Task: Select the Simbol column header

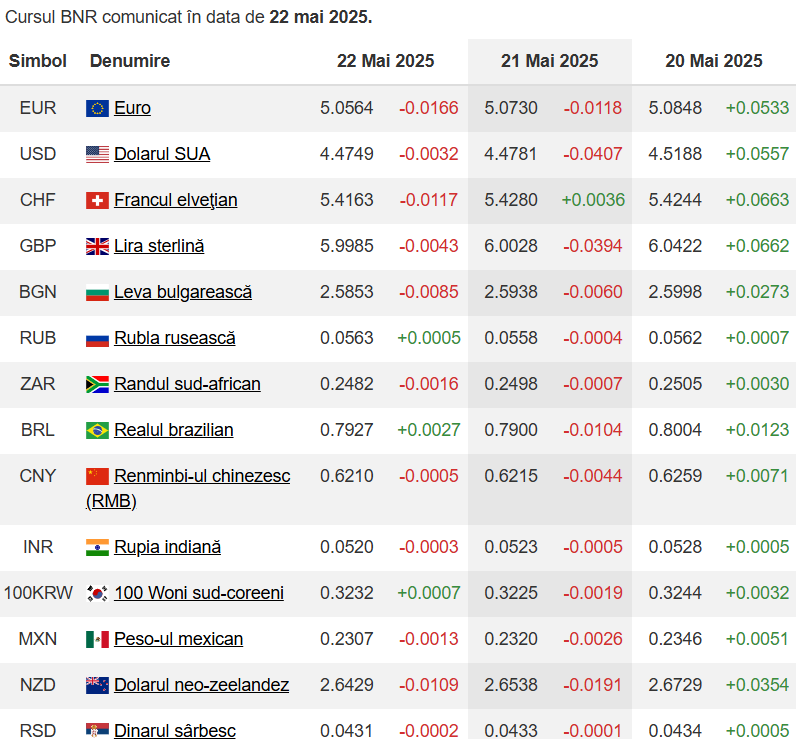Action: pos(38,61)
